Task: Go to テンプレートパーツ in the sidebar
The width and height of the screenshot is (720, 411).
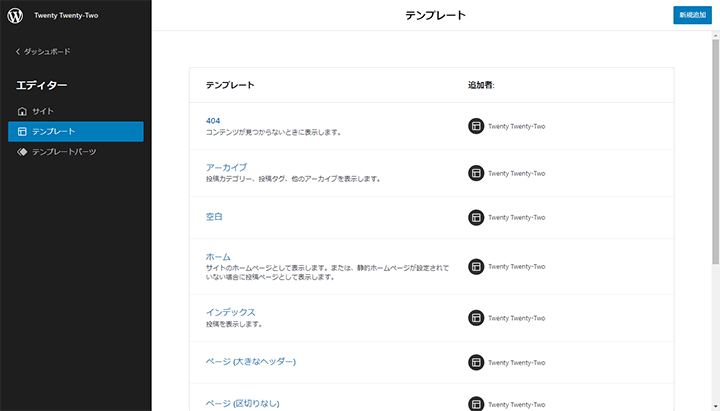Action: point(64,152)
